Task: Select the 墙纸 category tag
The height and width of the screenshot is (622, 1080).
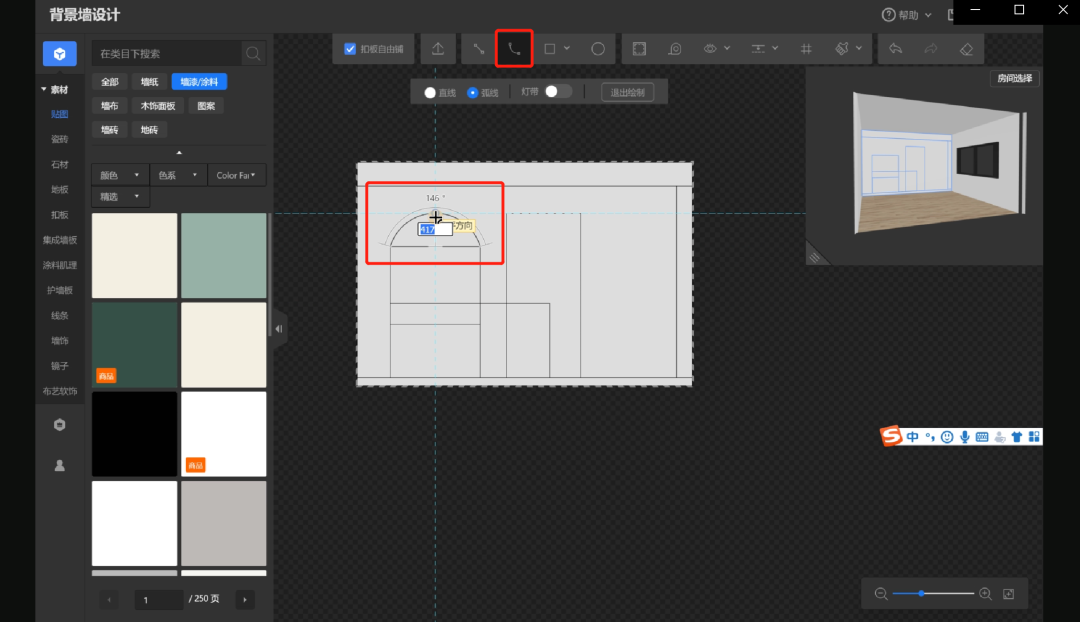Action: [149, 82]
